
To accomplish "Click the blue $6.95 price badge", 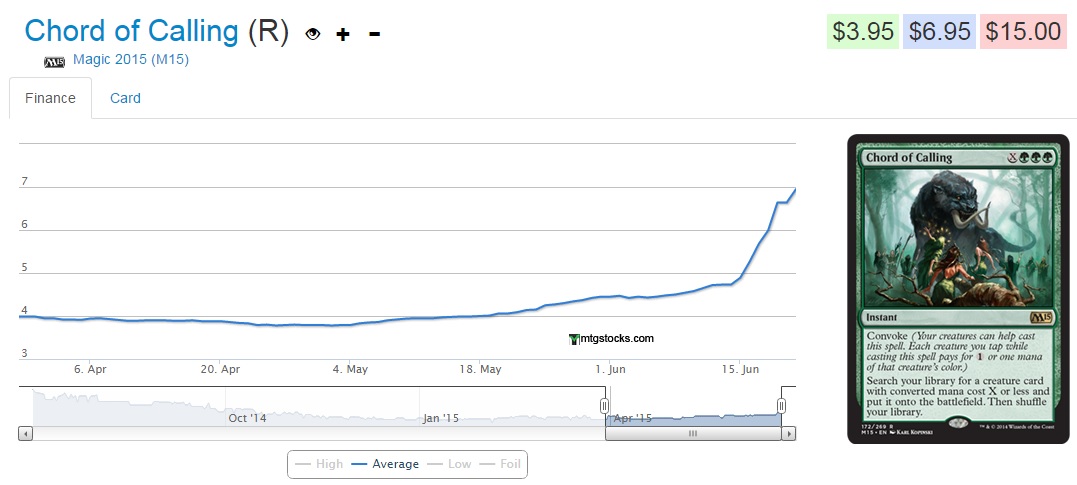I will pyautogui.click(x=939, y=31).
